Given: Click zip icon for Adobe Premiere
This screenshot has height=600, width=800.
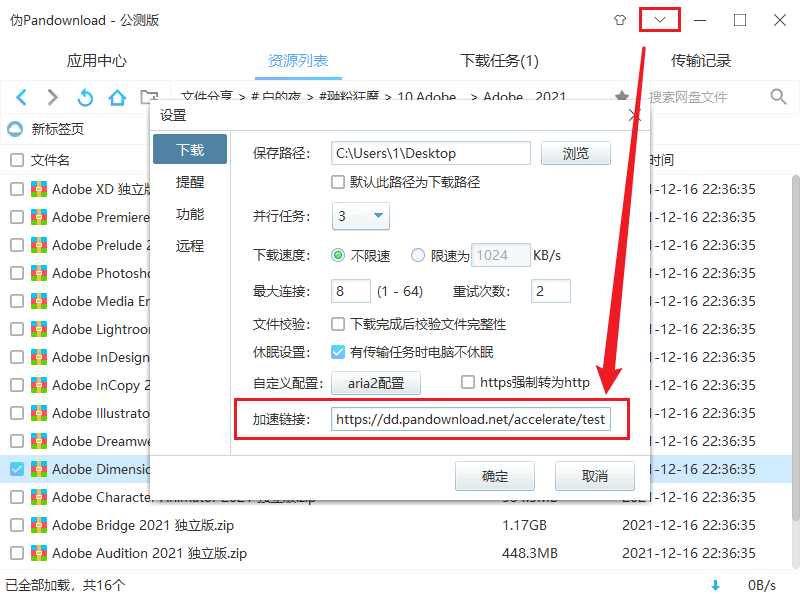Looking at the screenshot, I should pyautogui.click(x=39, y=217).
